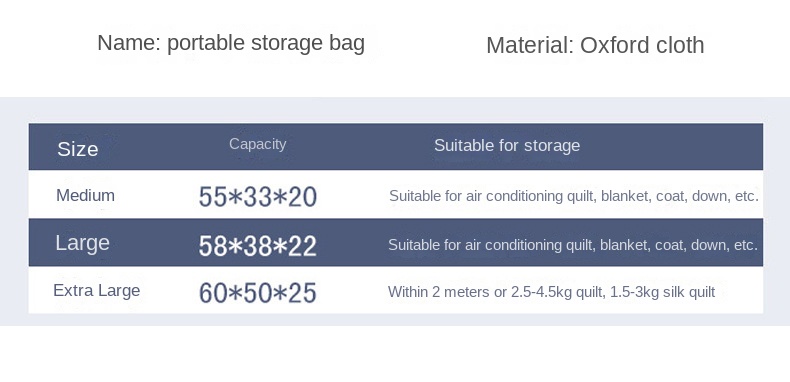
Task: Select the Large size label
Action: click(x=82, y=243)
